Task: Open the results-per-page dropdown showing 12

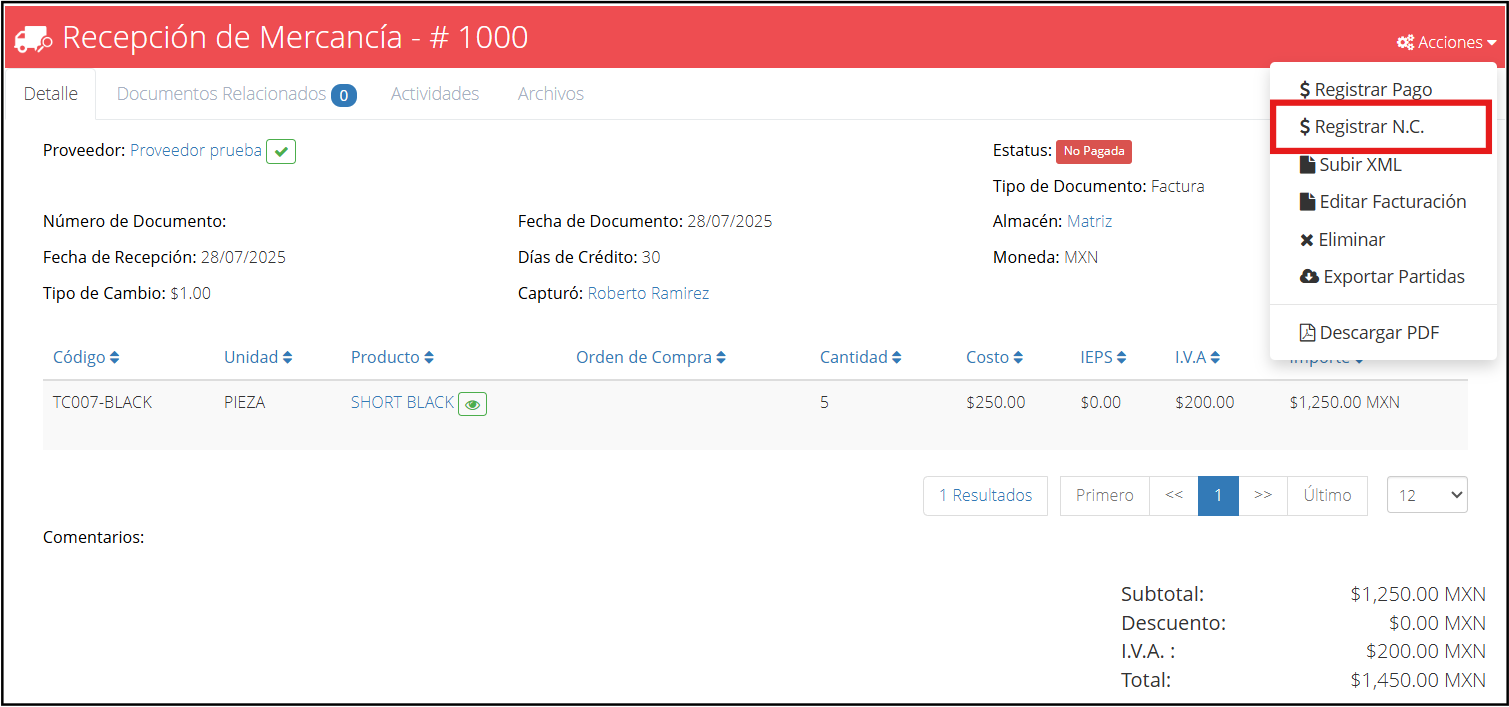Action: 1427,495
